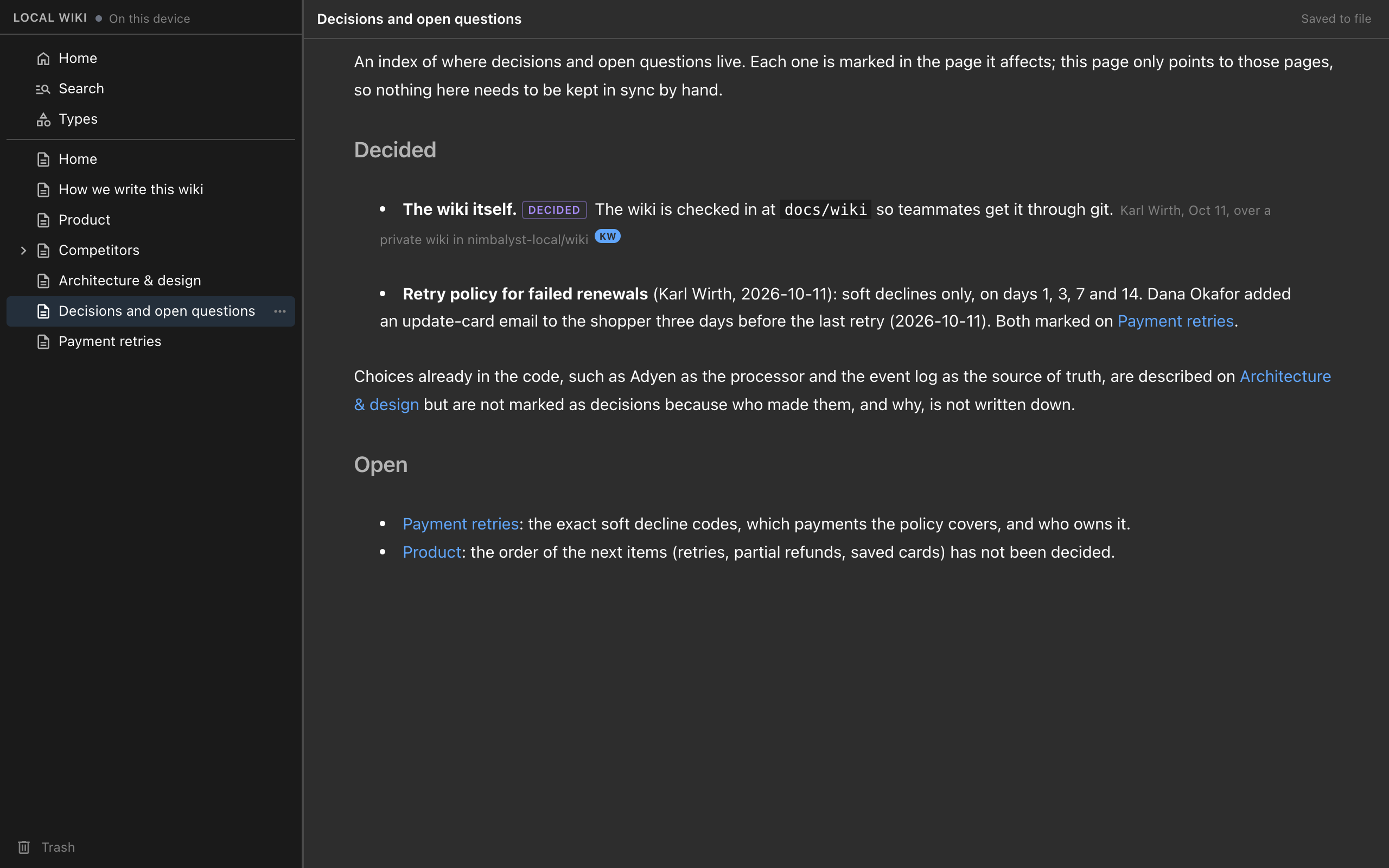Screen dimensions: 1389x868
Task: Click bold text Retry policy for failed renewals
Action: [525, 294]
